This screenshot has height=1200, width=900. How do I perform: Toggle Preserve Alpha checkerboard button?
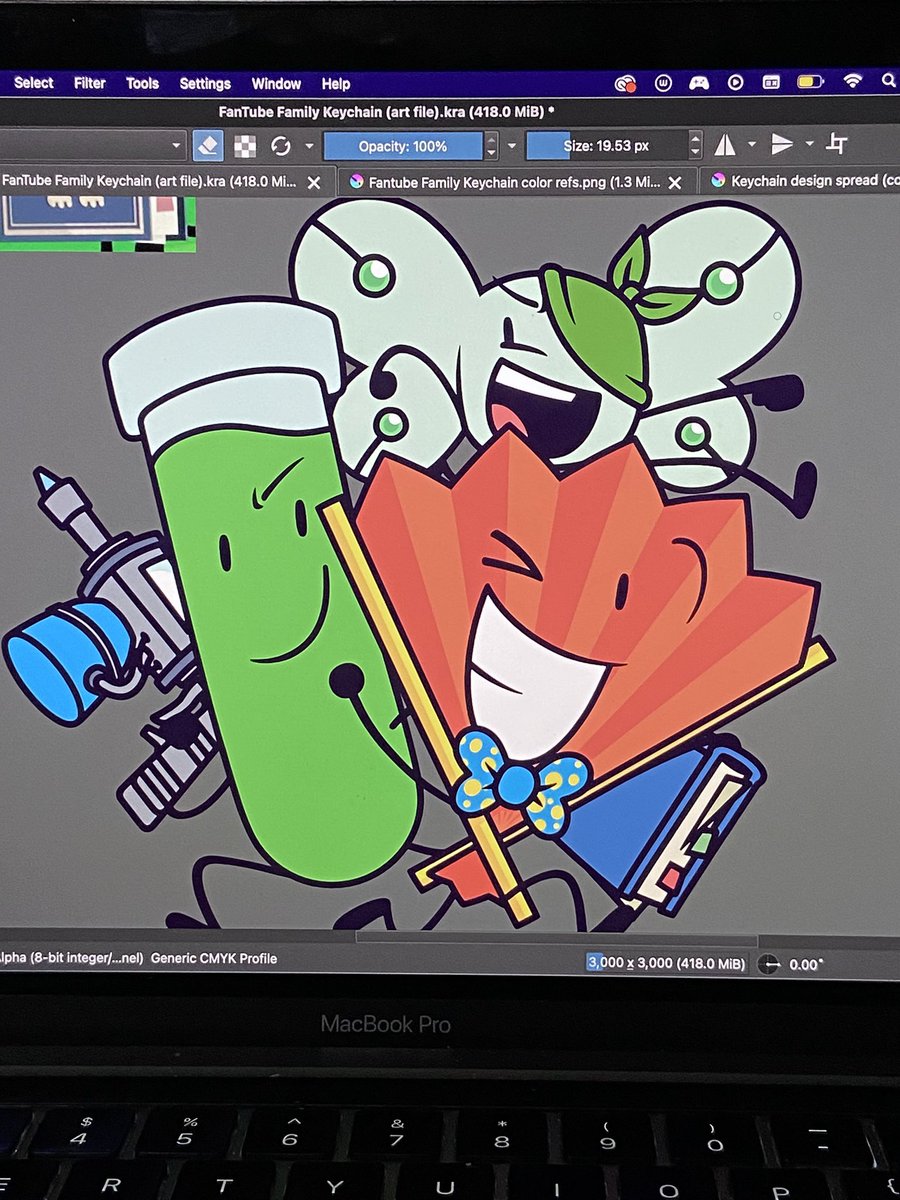point(245,146)
